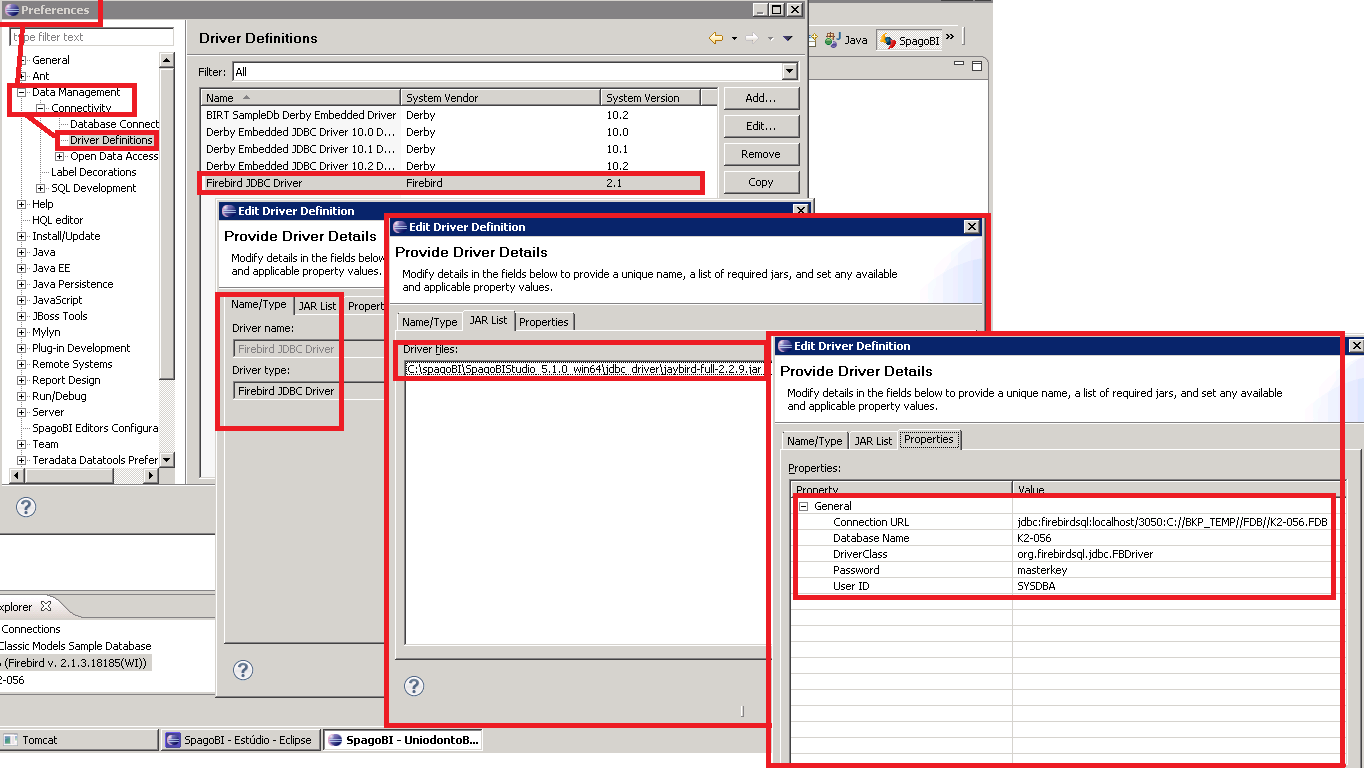The image size is (1364, 768).
Task: Open JAR List tab in first driver dialog
Action: coord(317,306)
